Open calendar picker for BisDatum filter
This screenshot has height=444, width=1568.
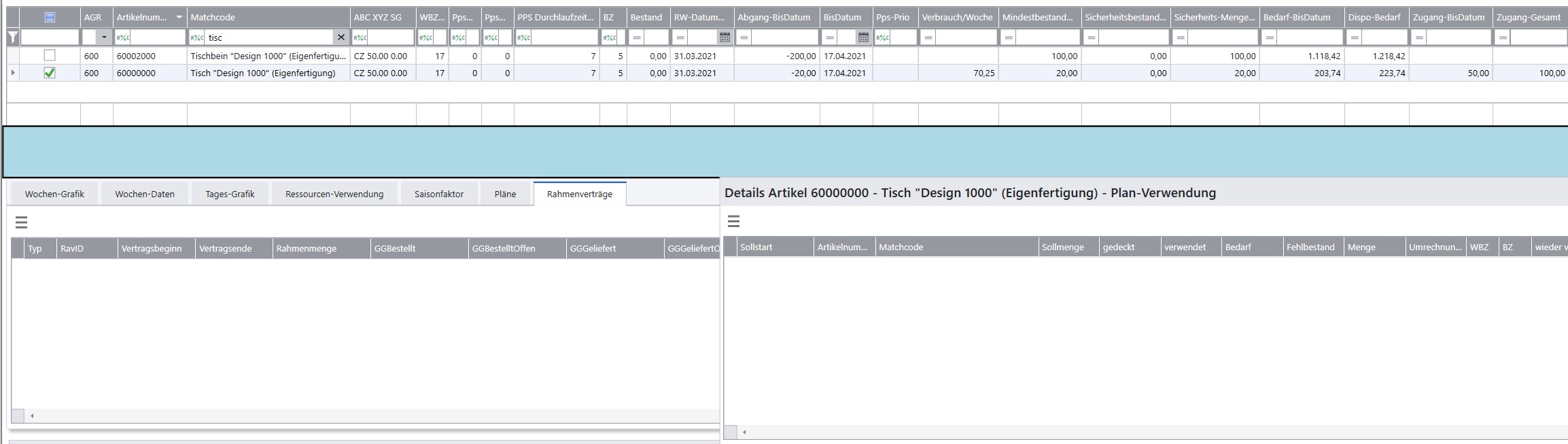[863, 37]
